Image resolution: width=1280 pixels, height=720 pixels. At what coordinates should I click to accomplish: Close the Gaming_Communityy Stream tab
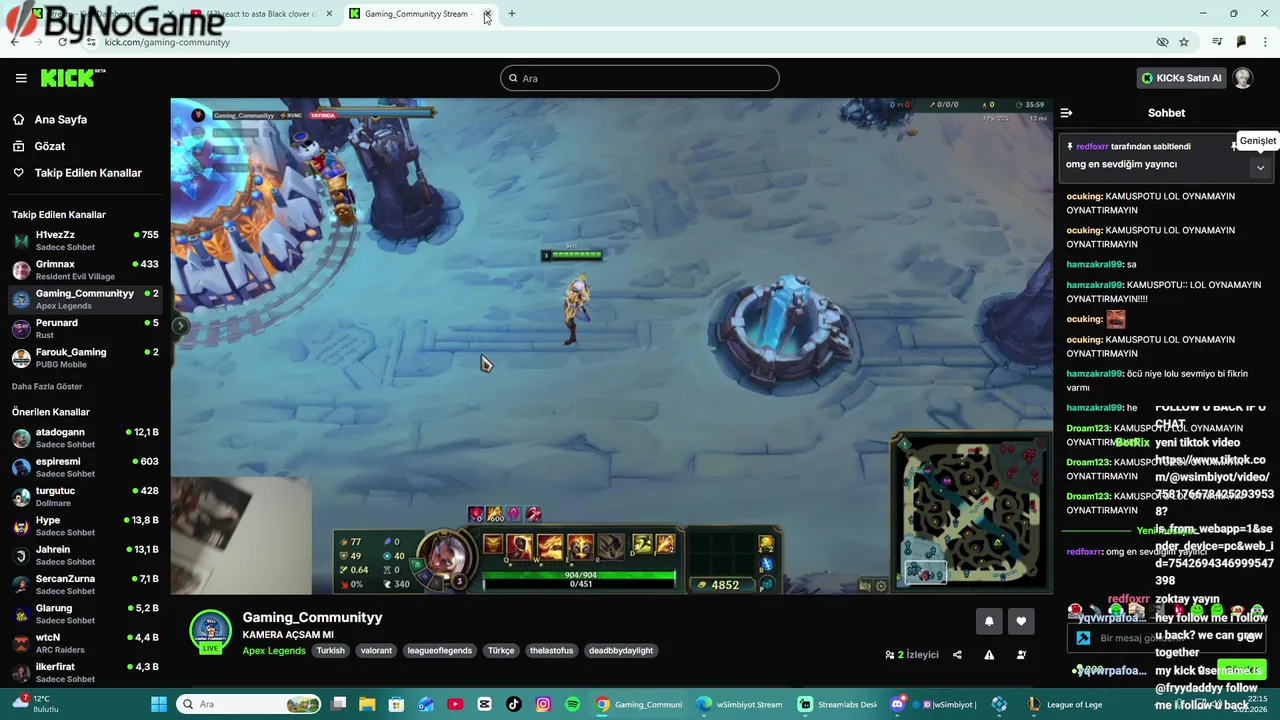(487, 14)
